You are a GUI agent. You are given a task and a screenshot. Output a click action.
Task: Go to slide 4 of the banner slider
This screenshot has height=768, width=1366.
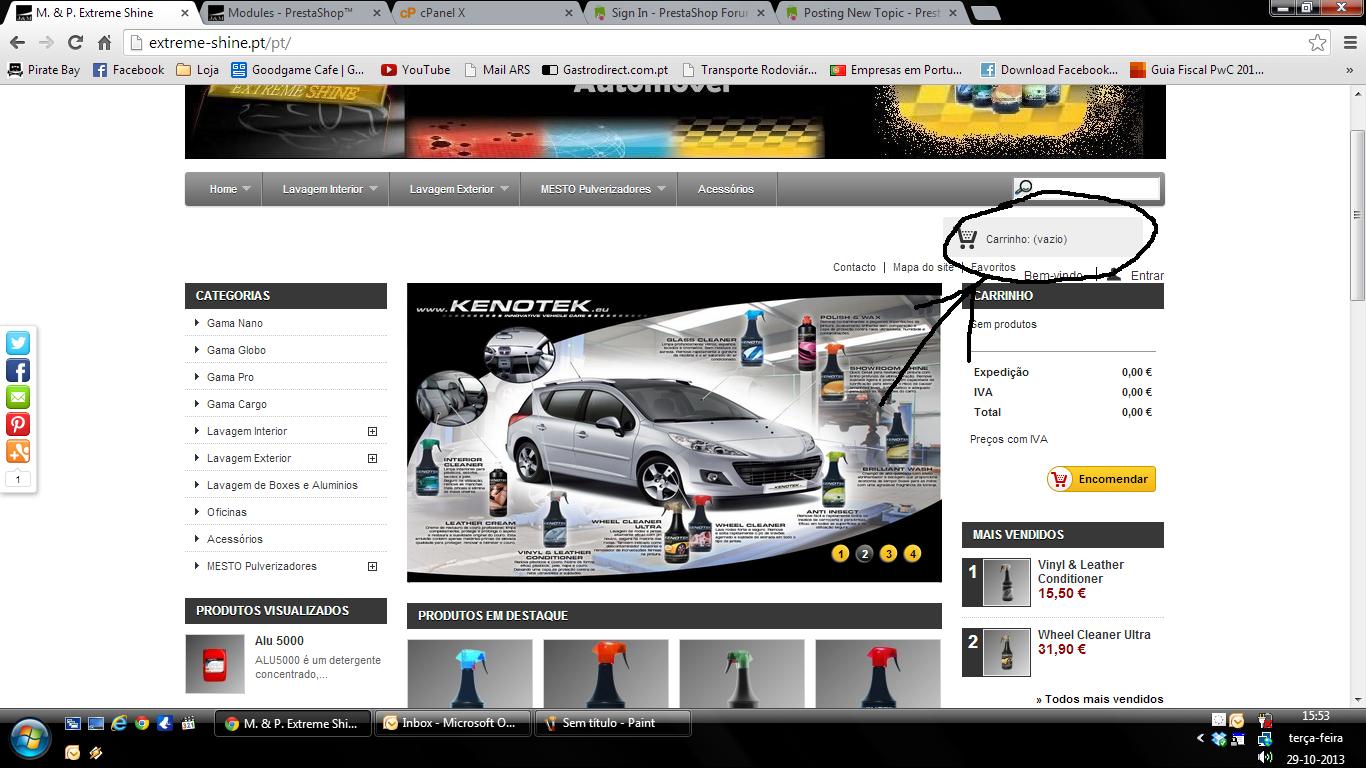(x=912, y=554)
